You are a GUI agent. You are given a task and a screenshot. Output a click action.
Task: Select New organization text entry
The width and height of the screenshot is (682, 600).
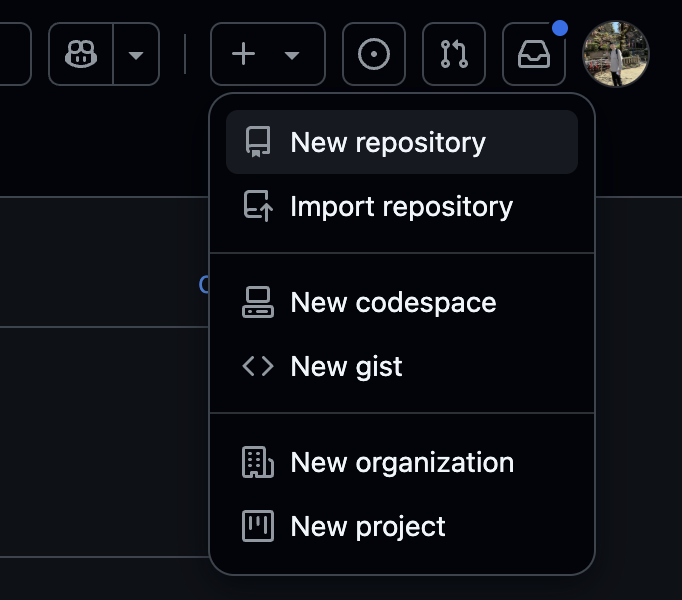click(402, 462)
